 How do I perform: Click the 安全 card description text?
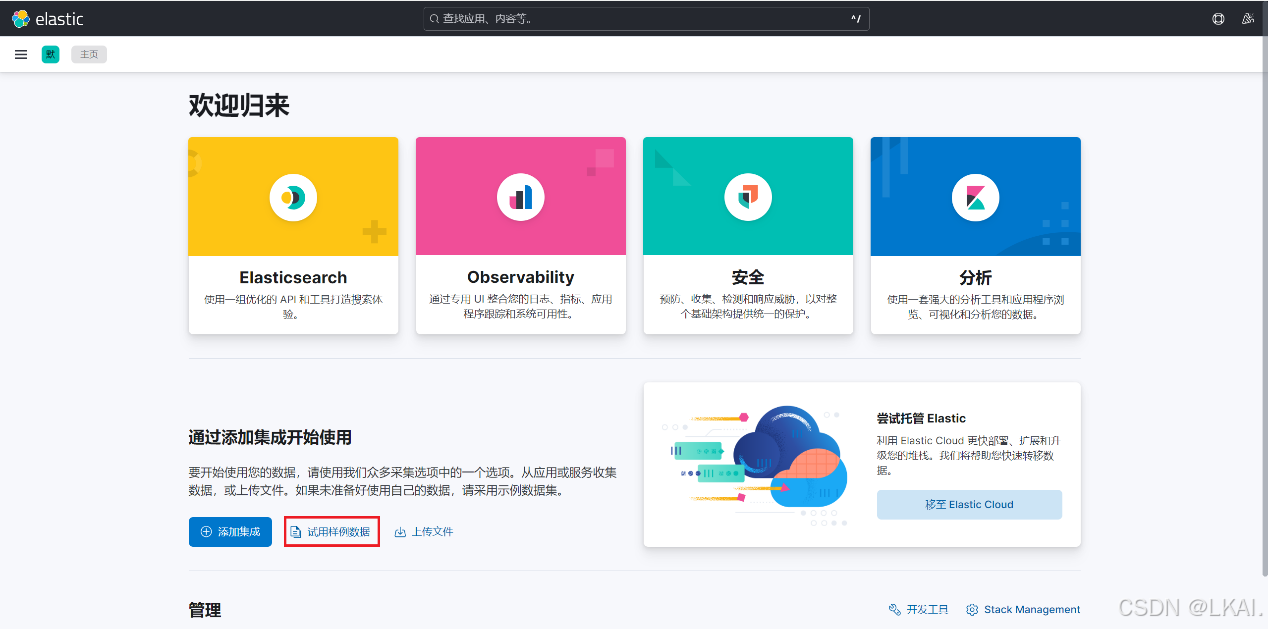click(x=748, y=306)
